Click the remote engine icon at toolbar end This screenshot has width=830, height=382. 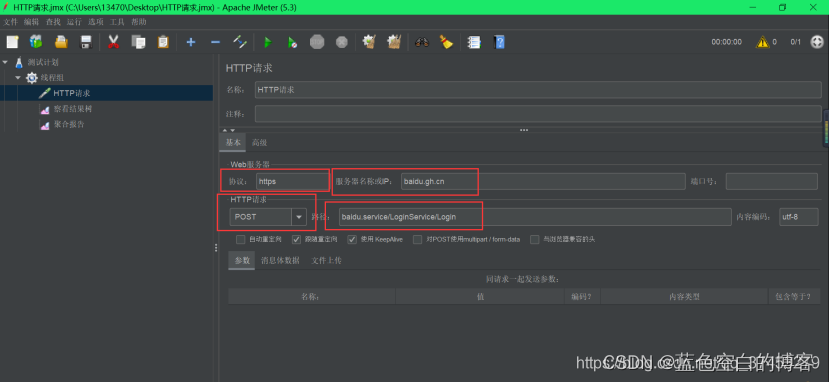pos(817,42)
